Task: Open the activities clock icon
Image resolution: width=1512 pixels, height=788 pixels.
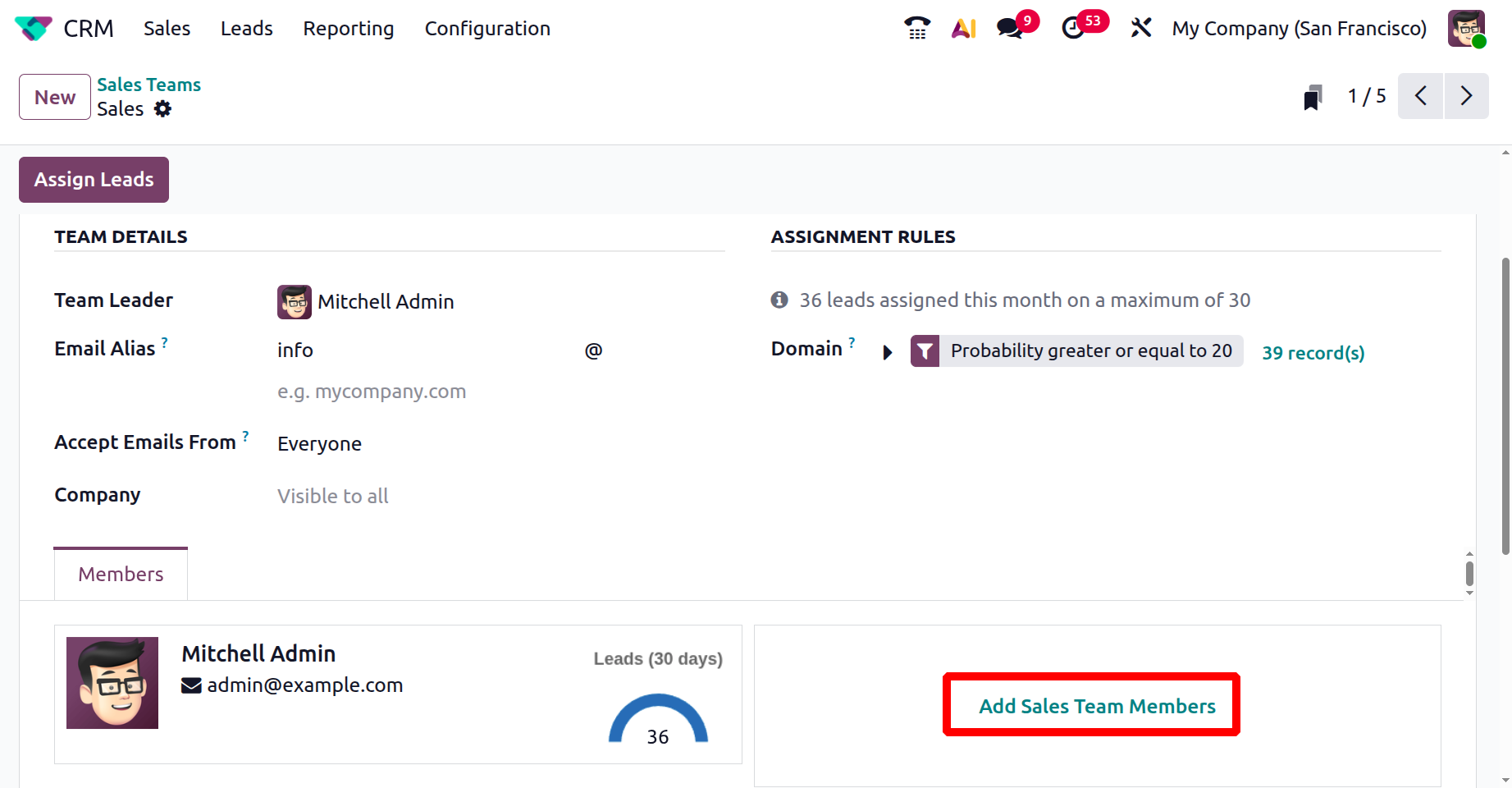Action: [x=1073, y=29]
